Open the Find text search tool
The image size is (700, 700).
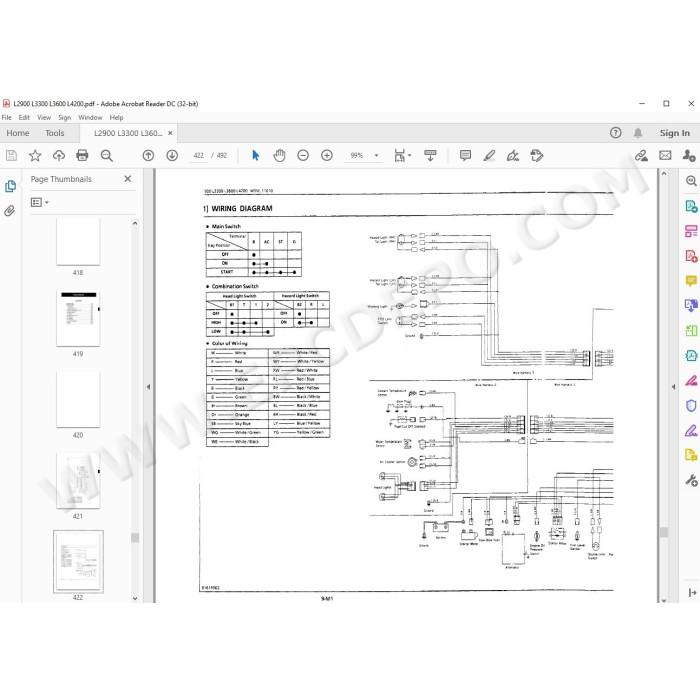[x=106, y=155]
